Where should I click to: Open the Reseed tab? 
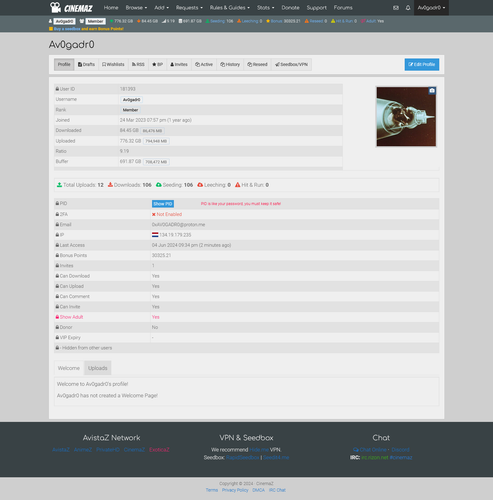coord(257,64)
